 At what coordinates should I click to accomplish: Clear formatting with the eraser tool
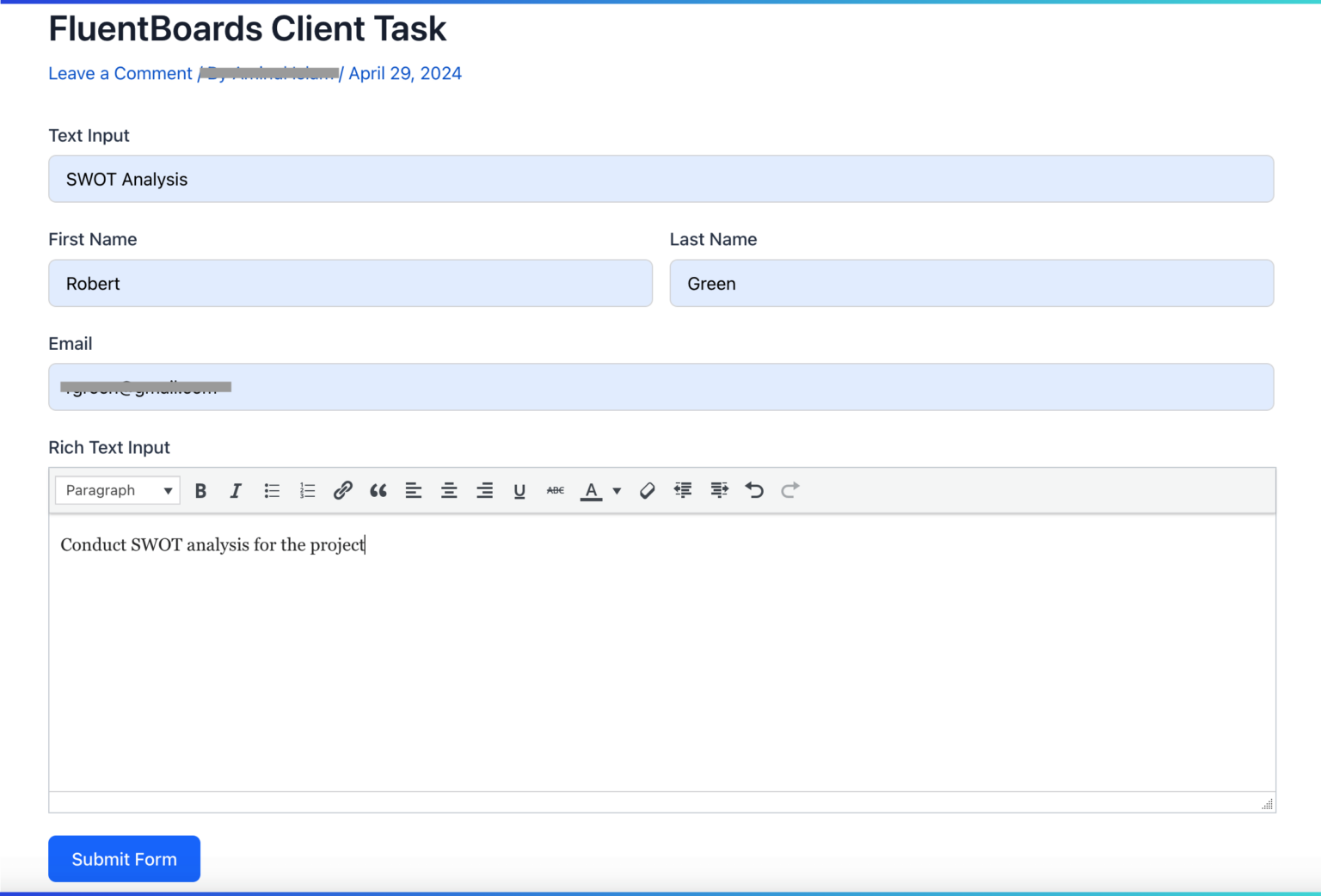coord(647,490)
